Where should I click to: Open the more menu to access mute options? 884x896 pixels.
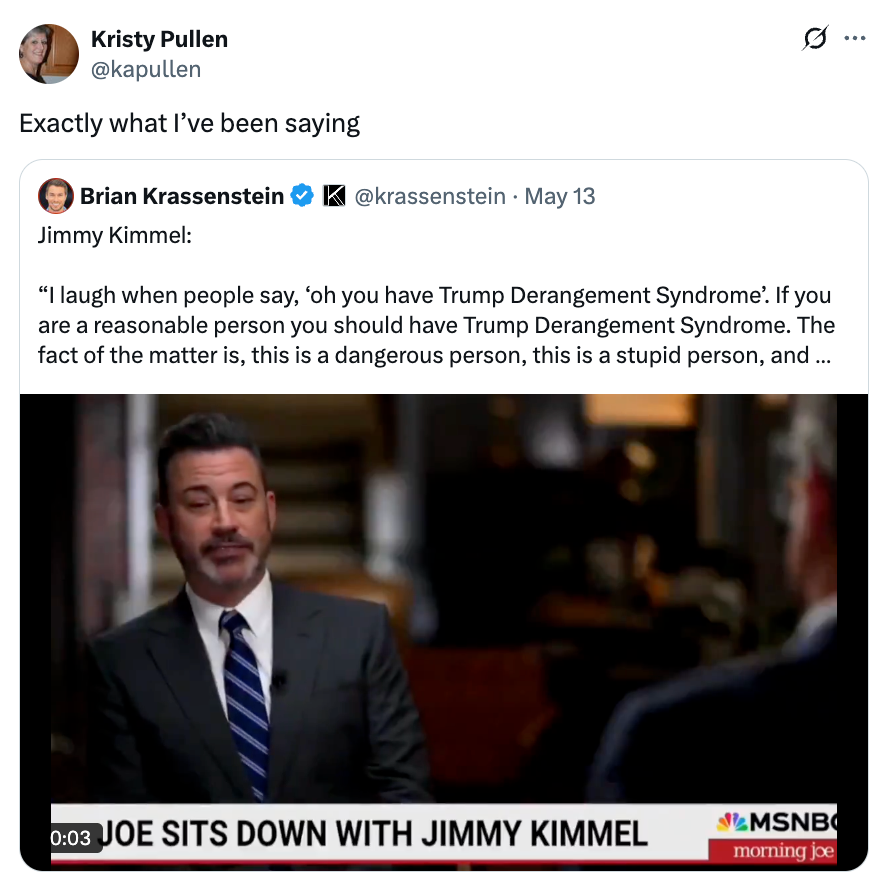coord(855,37)
